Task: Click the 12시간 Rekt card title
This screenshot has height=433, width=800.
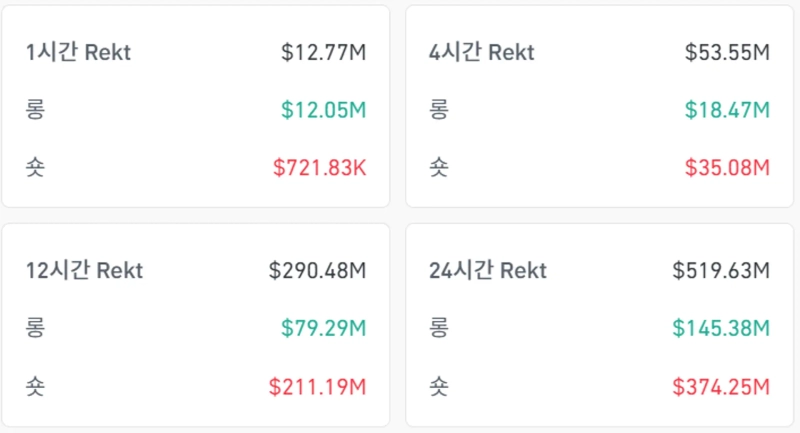Action: click(84, 270)
